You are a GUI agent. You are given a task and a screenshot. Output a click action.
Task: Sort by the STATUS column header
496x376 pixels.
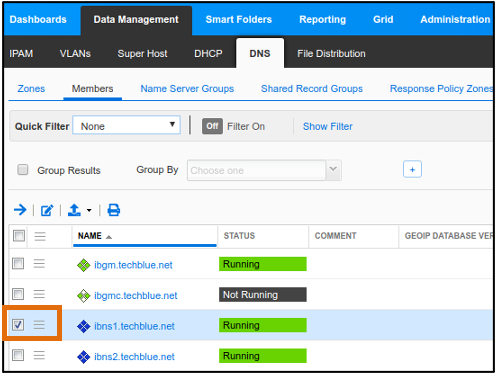pos(239,236)
